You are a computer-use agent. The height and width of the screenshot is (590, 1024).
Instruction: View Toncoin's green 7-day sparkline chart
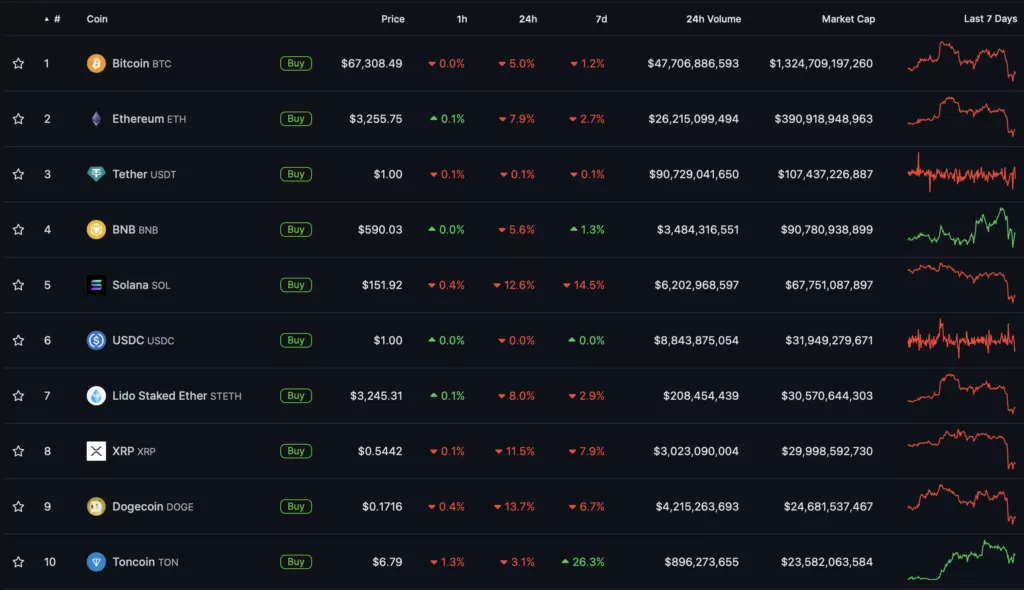point(961,561)
